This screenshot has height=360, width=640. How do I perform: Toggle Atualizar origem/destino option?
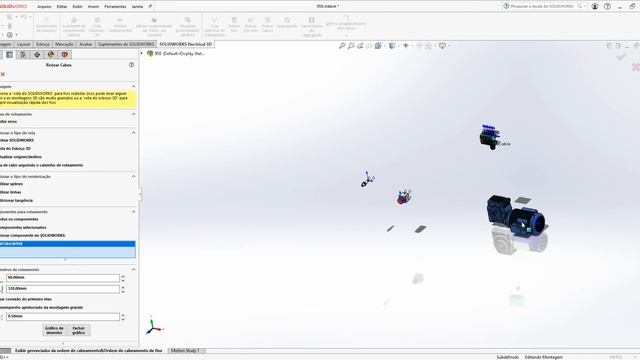click(x=21, y=157)
